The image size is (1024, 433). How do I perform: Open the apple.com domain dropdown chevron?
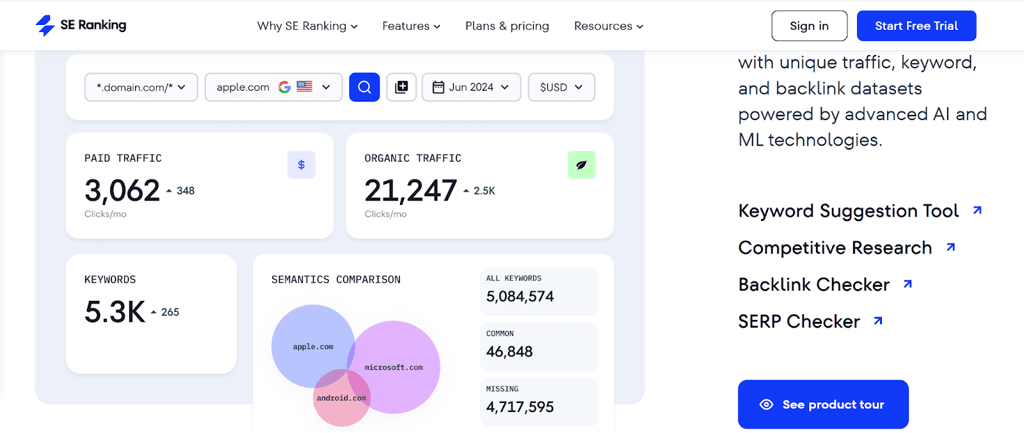(326, 87)
